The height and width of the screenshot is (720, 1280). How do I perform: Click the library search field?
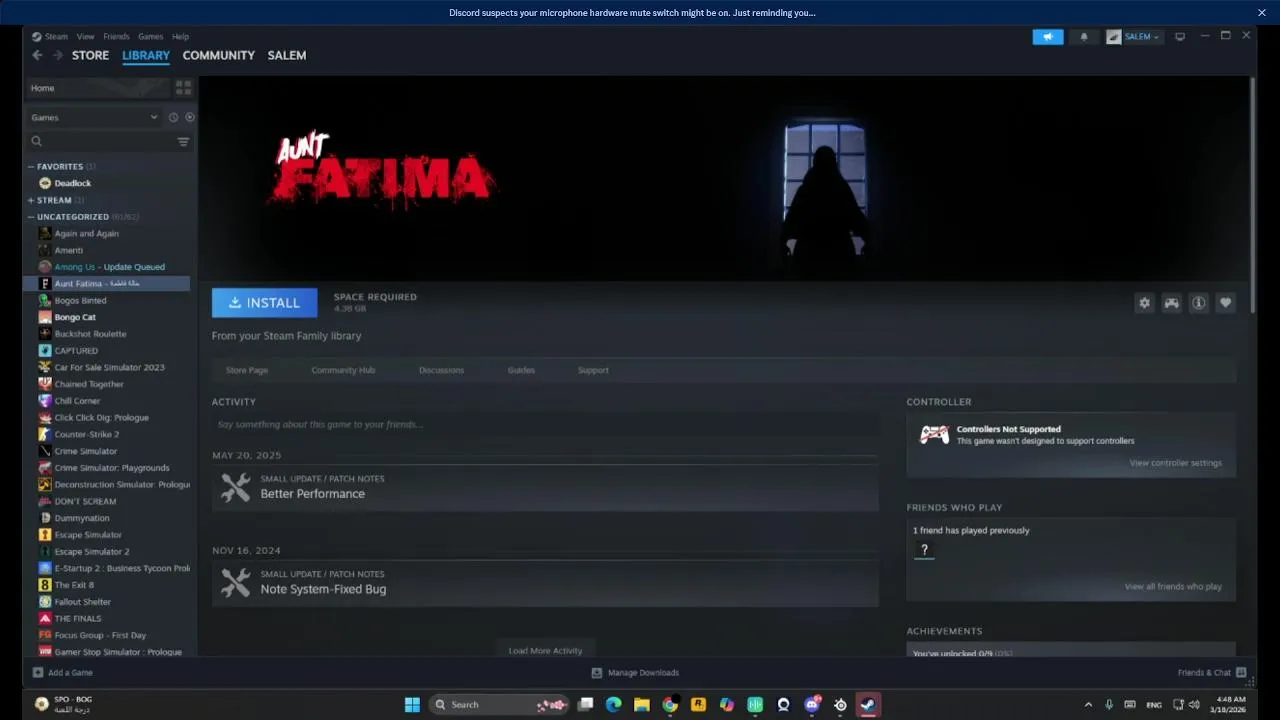pyautogui.click(x=101, y=142)
